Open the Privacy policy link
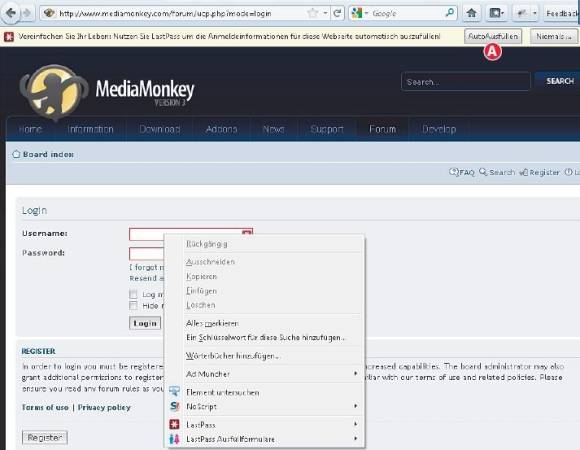The width and height of the screenshot is (580, 450). point(104,407)
